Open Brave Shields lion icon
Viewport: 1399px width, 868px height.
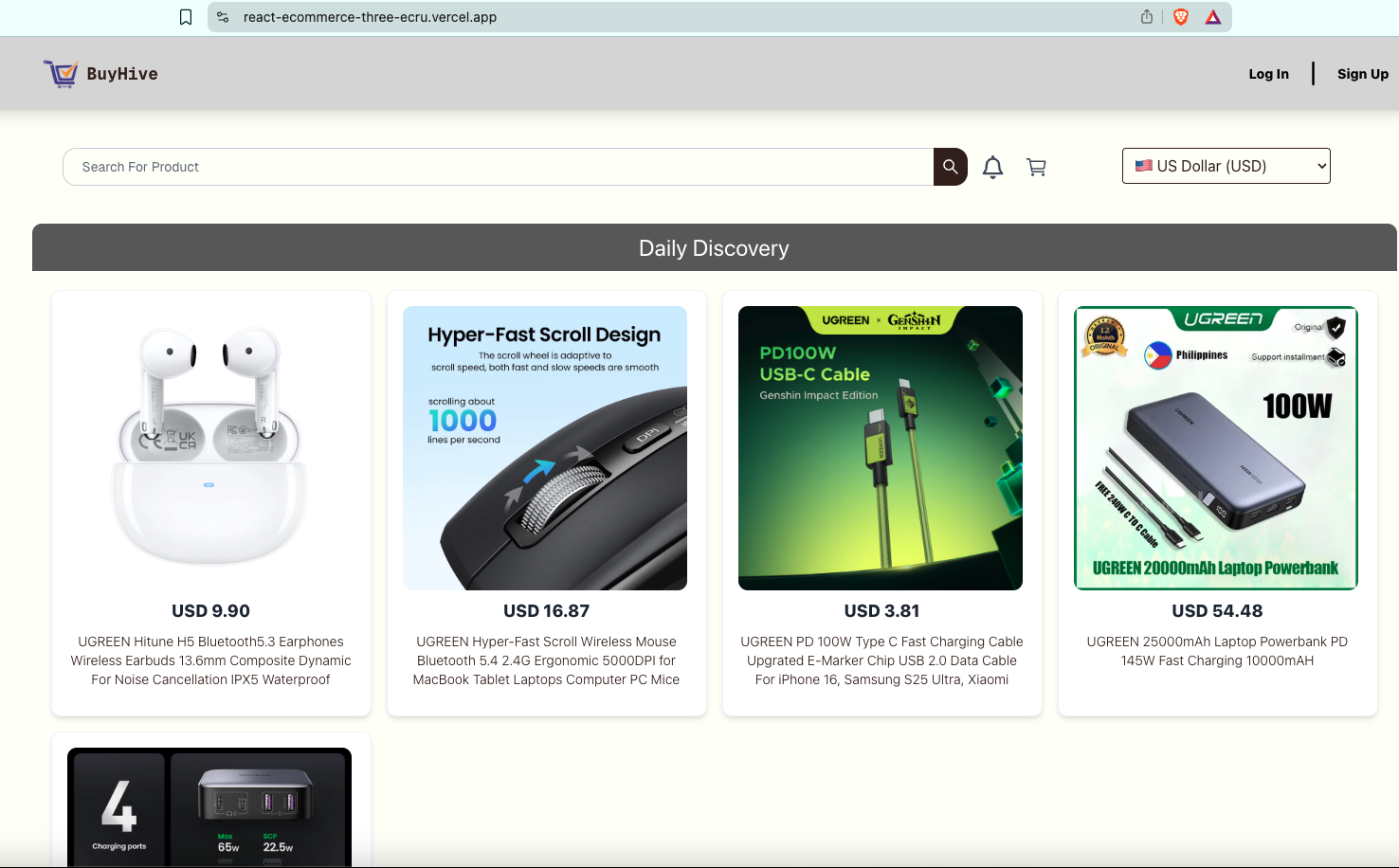tap(1181, 17)
